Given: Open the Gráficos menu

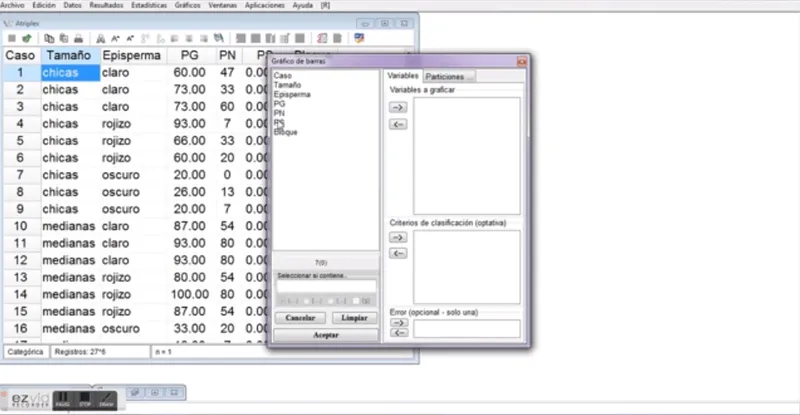Looking at the screenshot, I should pos(187,5).
